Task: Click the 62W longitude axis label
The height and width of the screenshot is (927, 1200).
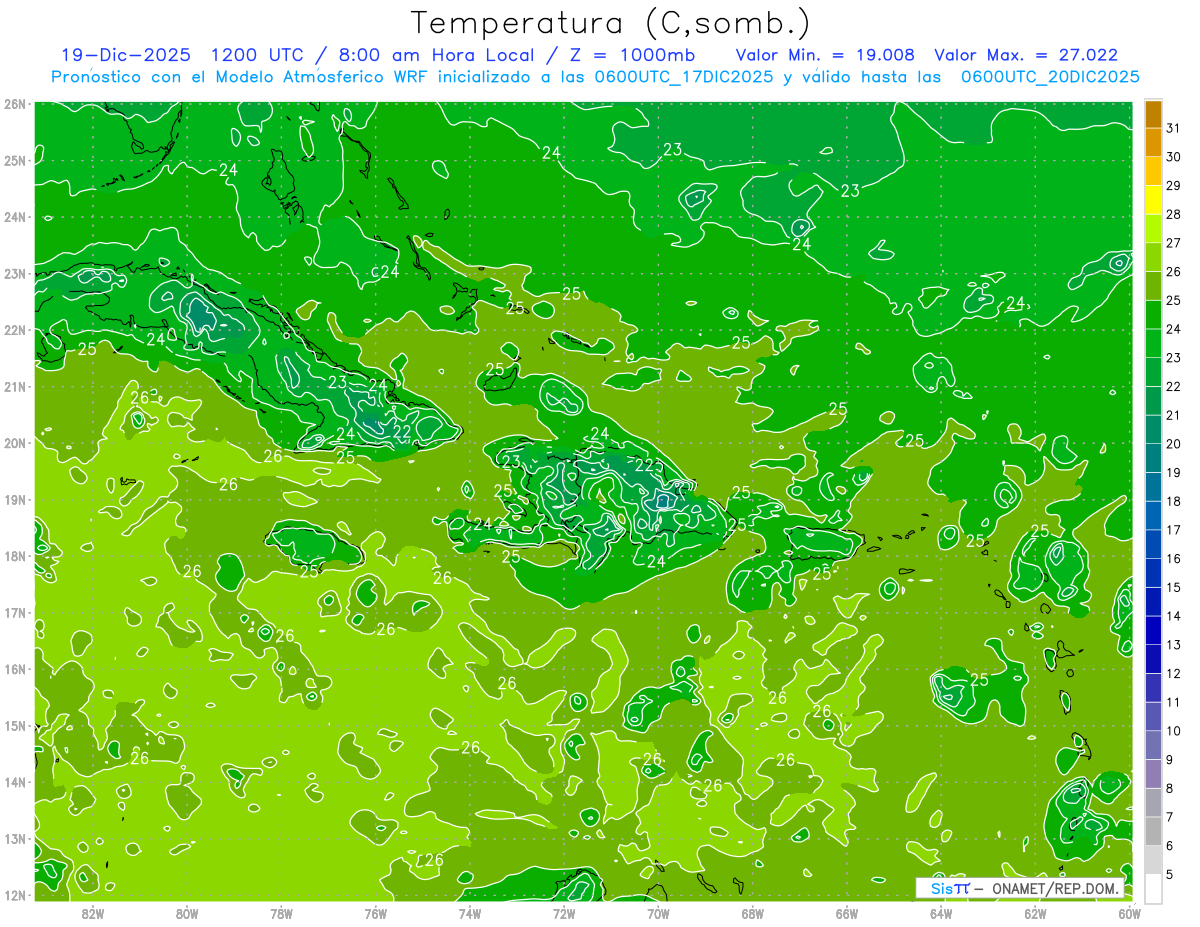Action: [1035, 913]
